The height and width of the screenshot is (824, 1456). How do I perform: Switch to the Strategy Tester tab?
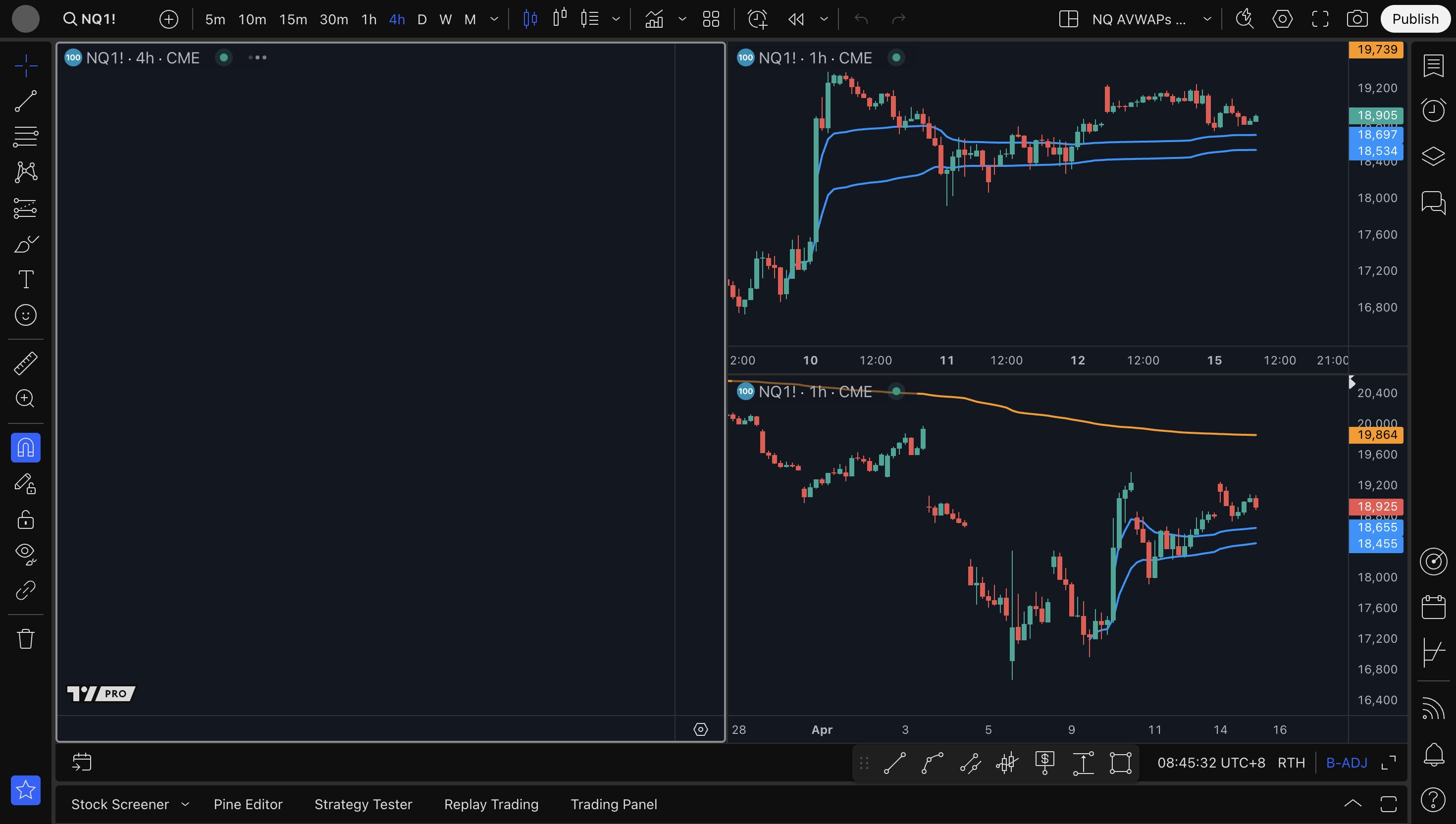363,804
